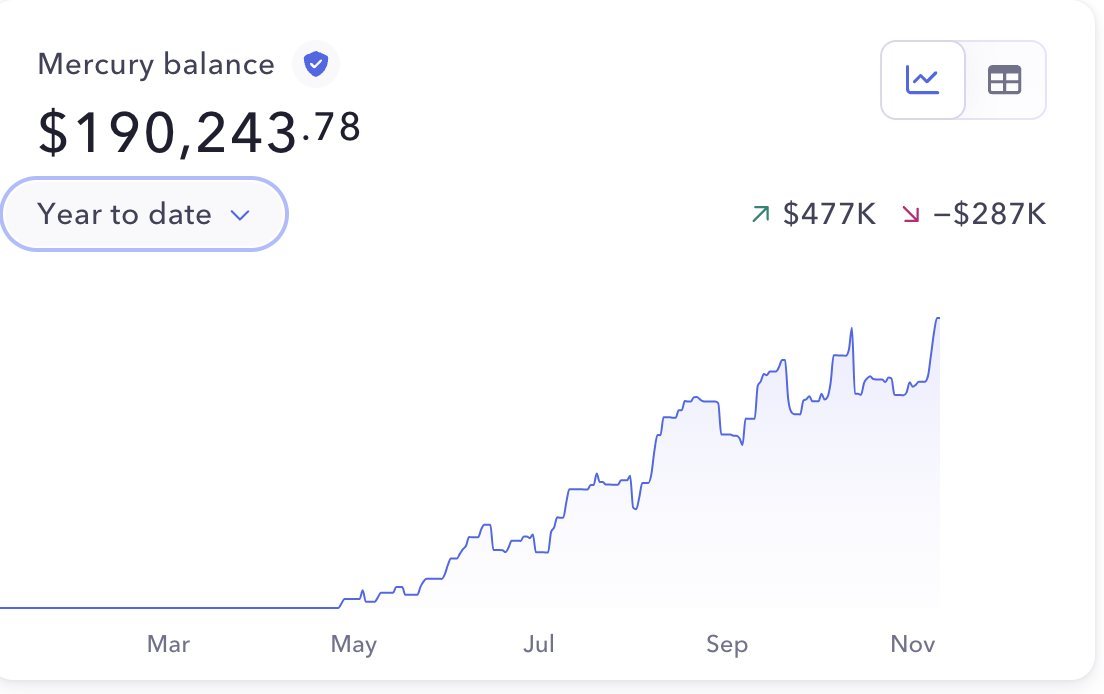Select the Mar label on the chart axis
This screenshot has width=1104, height=694.
[168, 644]
